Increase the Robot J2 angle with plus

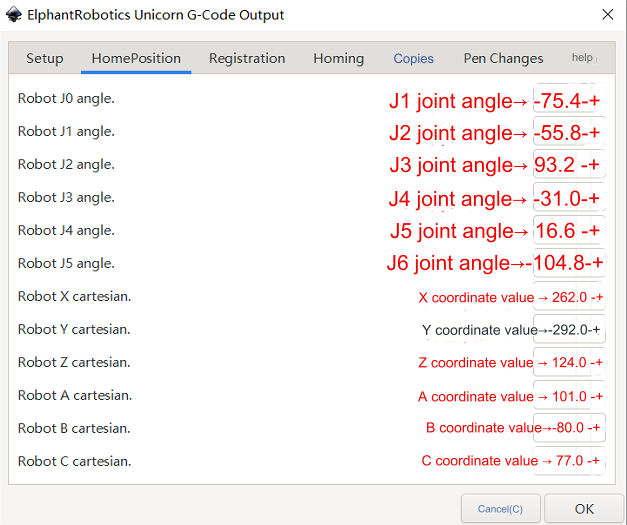pos(594,165)
